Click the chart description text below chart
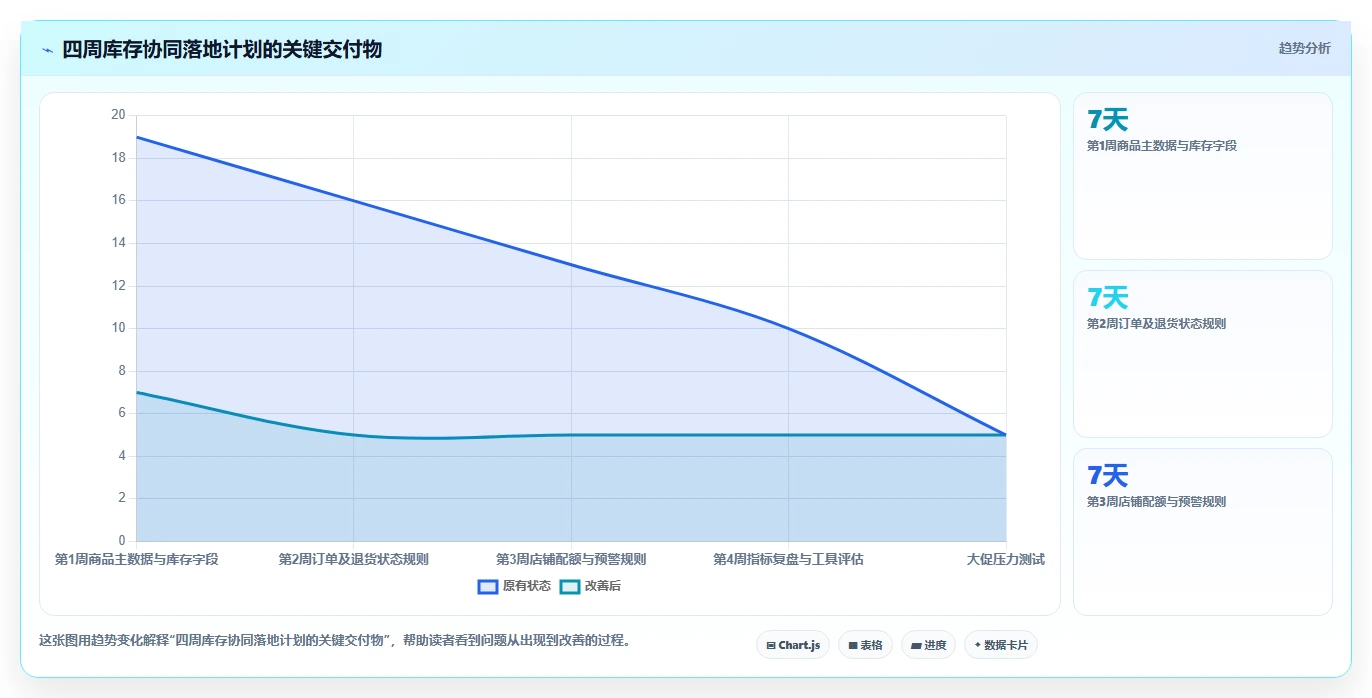This screenshot has width=1372, height=698. pyautogui.click(x=335, y=641)
